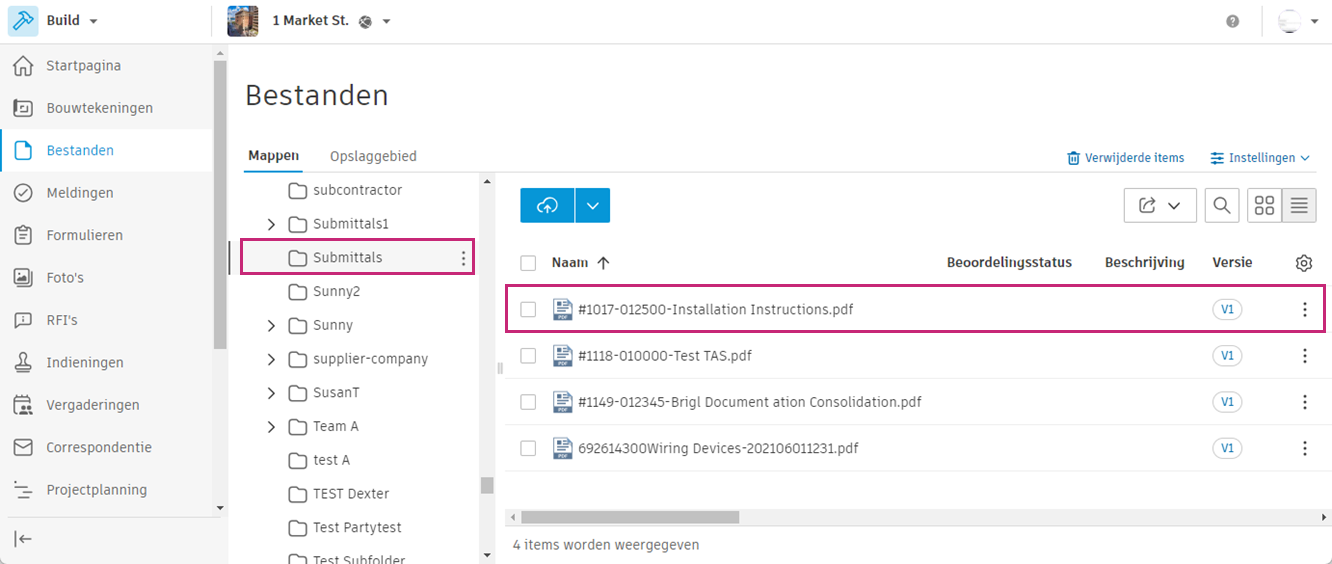Open the help question mark icon
The height and width of the screenshot is (564, 1332).
point(1233,21)
